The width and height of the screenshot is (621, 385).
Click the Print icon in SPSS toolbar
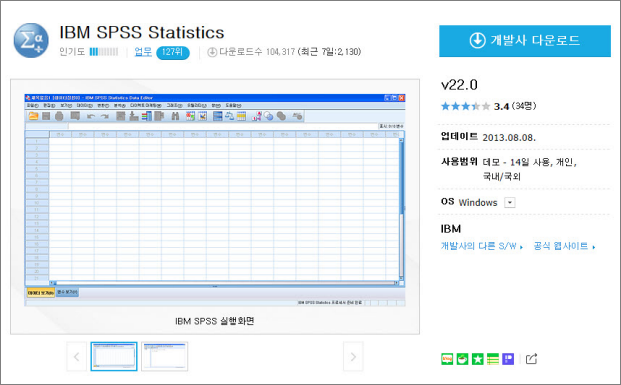click(x=59, y=116)
